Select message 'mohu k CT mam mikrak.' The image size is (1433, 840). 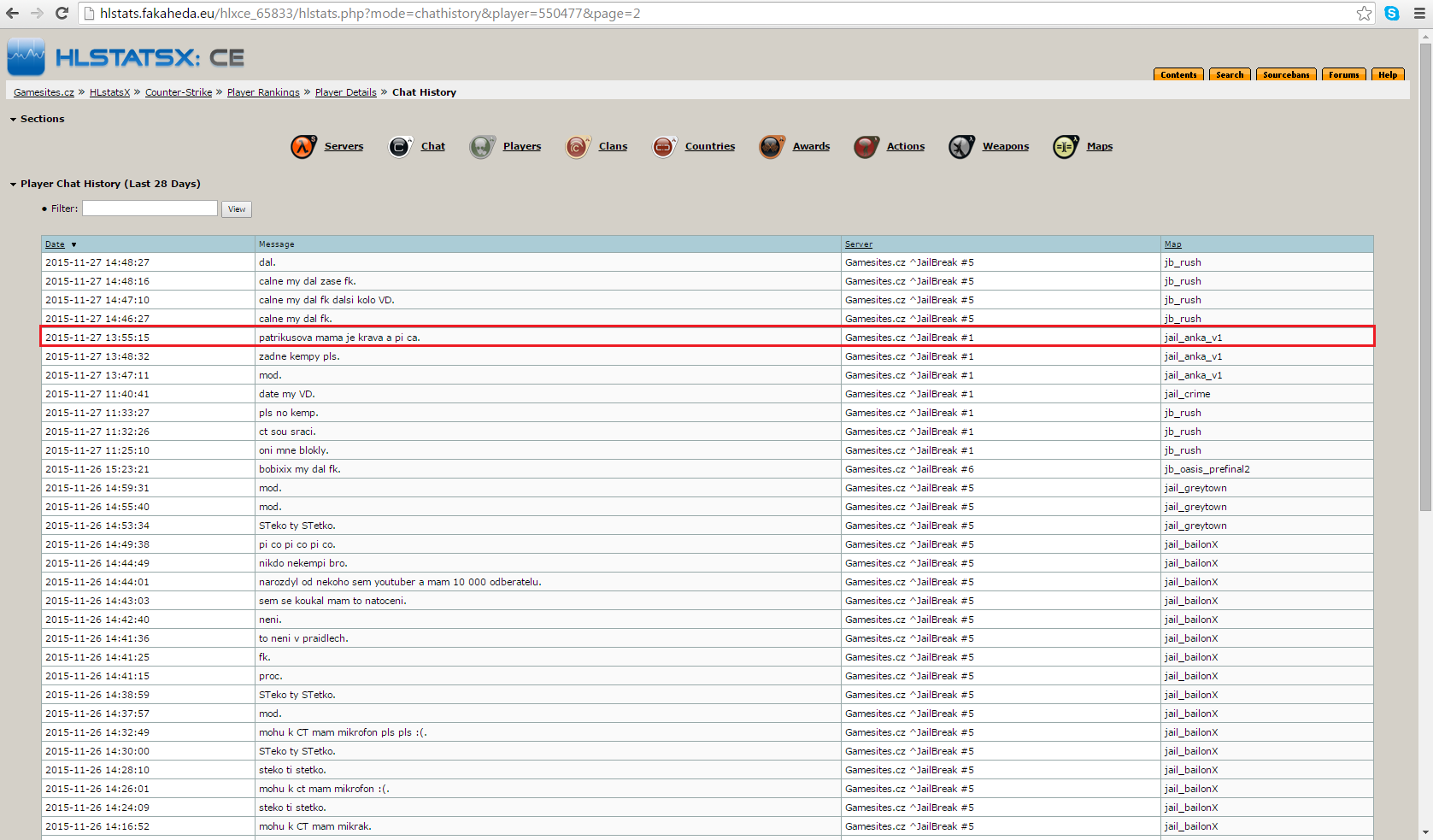(315, 826)
